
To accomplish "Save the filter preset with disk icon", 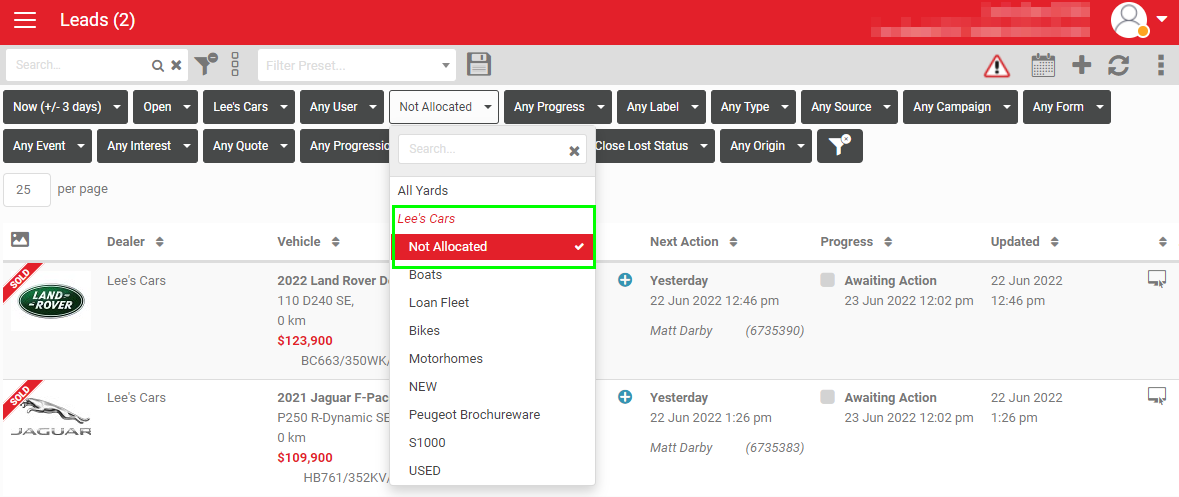I will 479,65.
